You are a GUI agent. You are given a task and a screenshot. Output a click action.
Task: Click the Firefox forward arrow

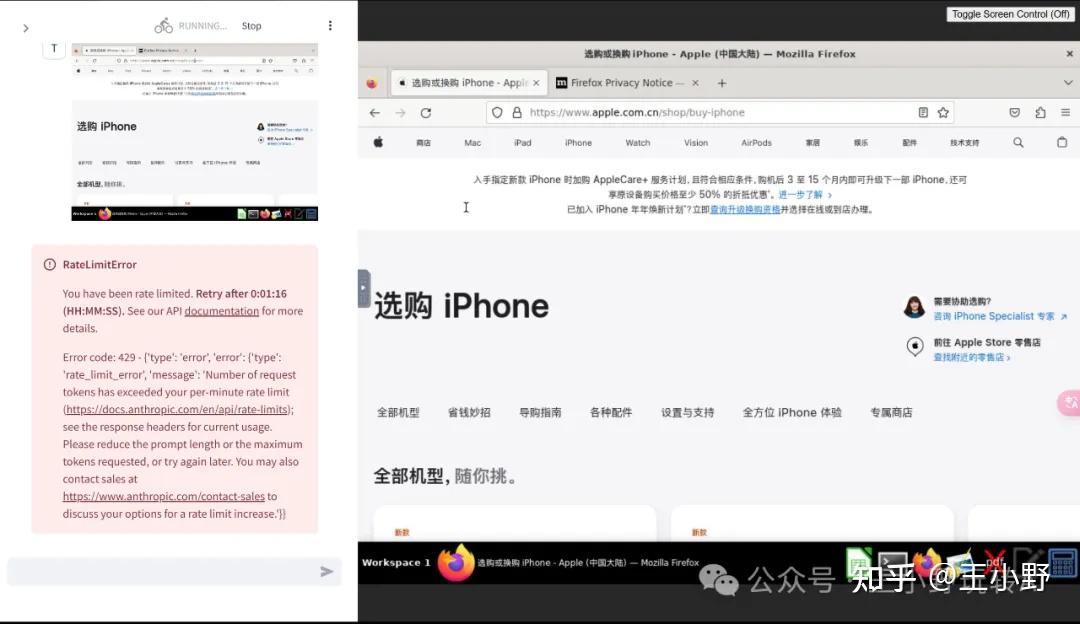pos(400,113)
